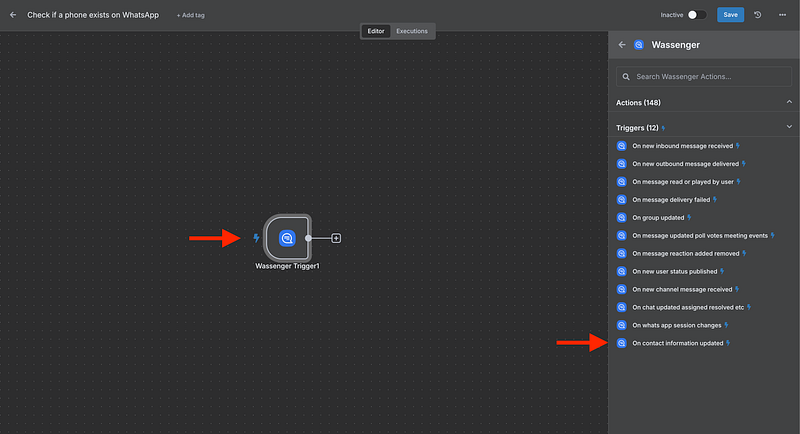Expand the Actions (148) section

click(788, 102)
